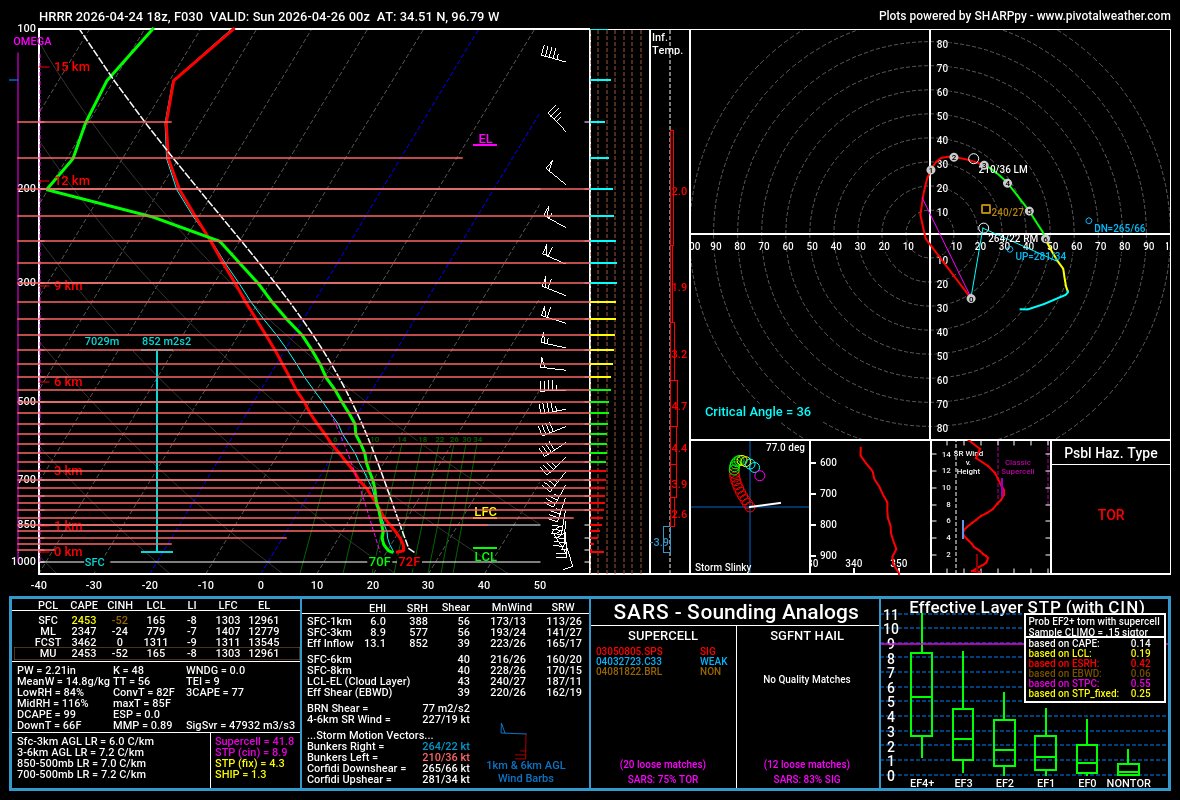Click the SARS: 75% TOR result
Screen dimensions: 1180x800
tap(663, 779)
